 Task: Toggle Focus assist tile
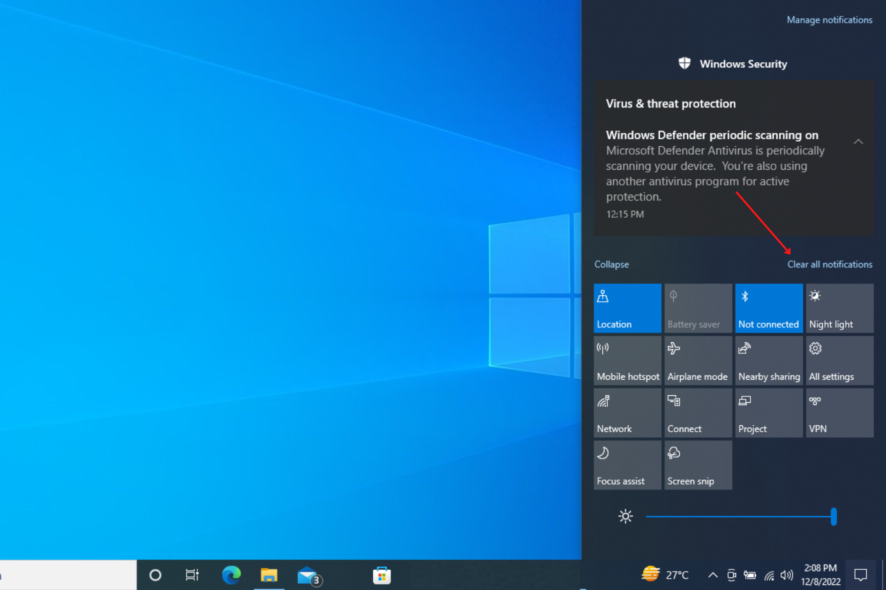627,465
